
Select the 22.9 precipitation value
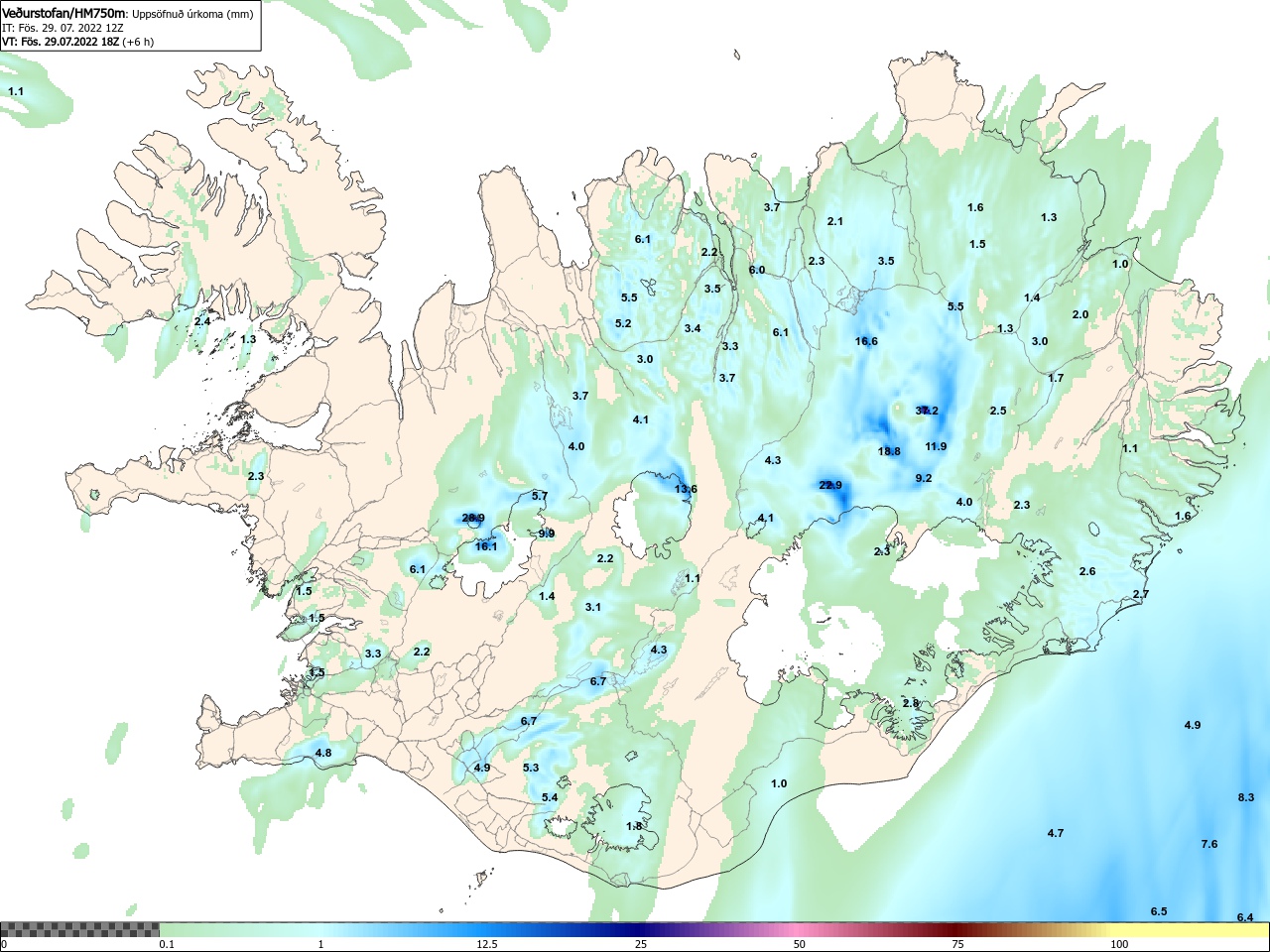tap(830, 485)
